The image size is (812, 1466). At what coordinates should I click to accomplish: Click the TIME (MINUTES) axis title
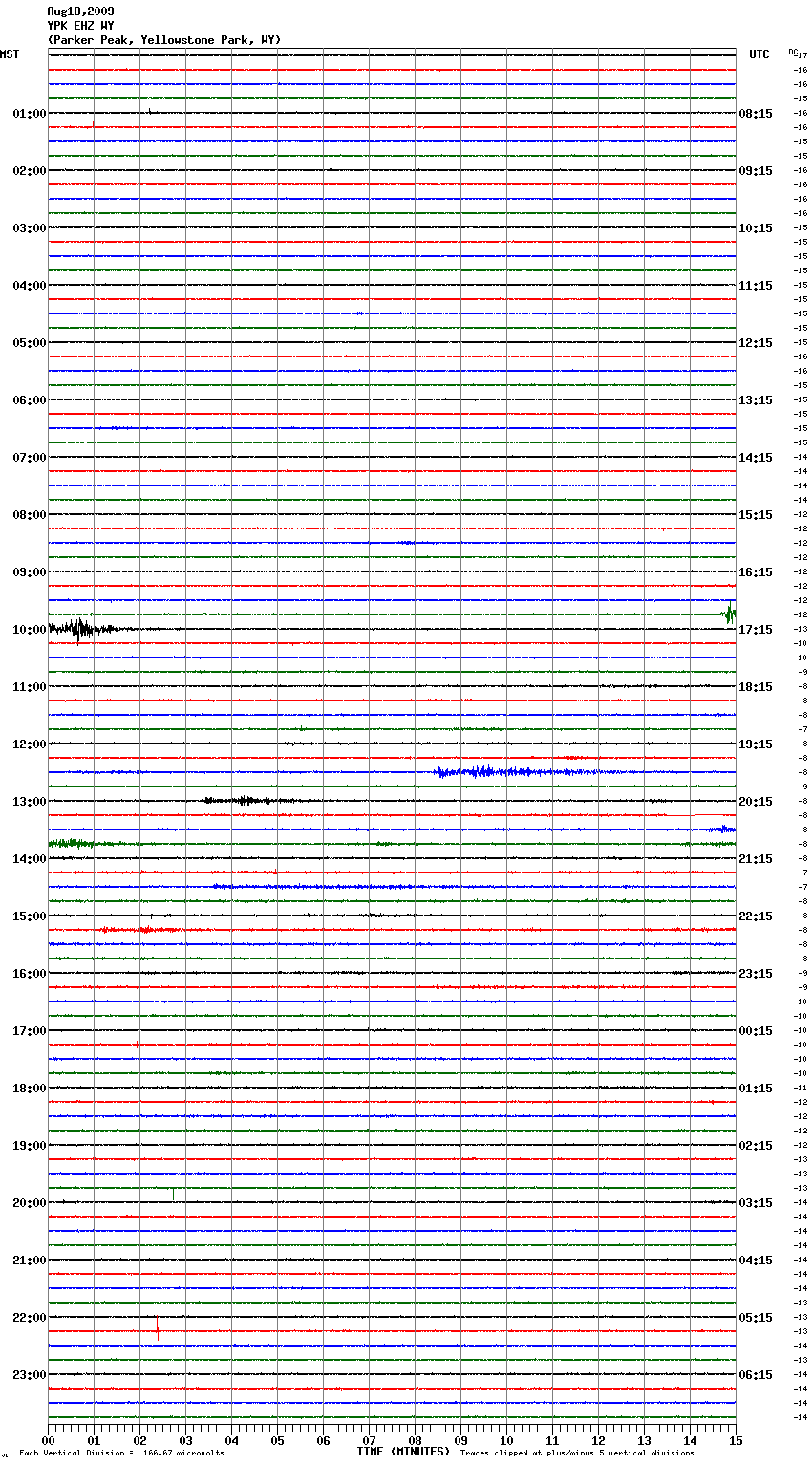(x=403, y=1452)
